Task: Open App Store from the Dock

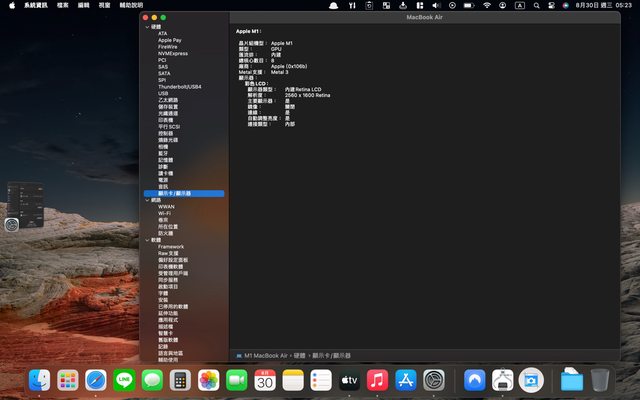Action: pyautogui.click(x=405, y=380)
